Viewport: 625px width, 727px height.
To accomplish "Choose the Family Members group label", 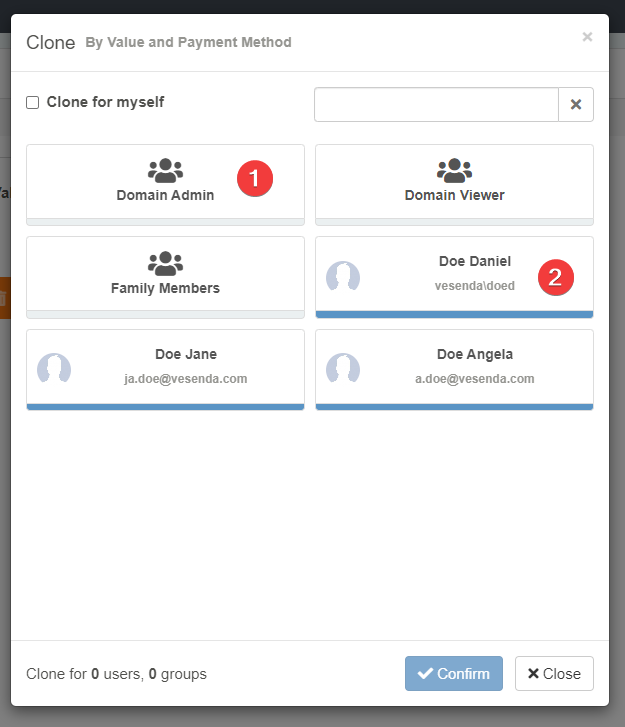I will tap(165, 288).
